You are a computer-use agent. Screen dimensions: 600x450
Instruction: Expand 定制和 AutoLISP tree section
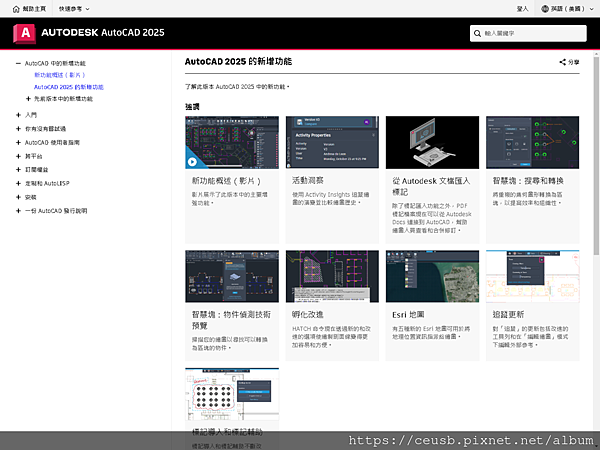[18, 183]
